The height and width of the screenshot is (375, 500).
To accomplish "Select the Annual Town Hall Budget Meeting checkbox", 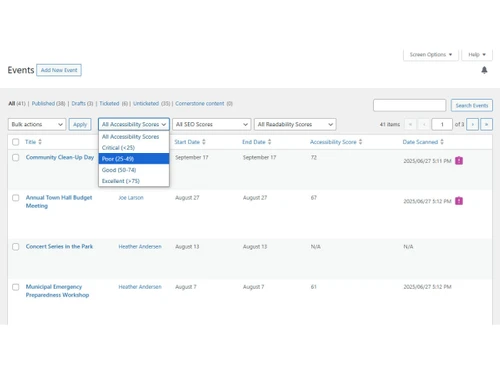I will 16,198.
